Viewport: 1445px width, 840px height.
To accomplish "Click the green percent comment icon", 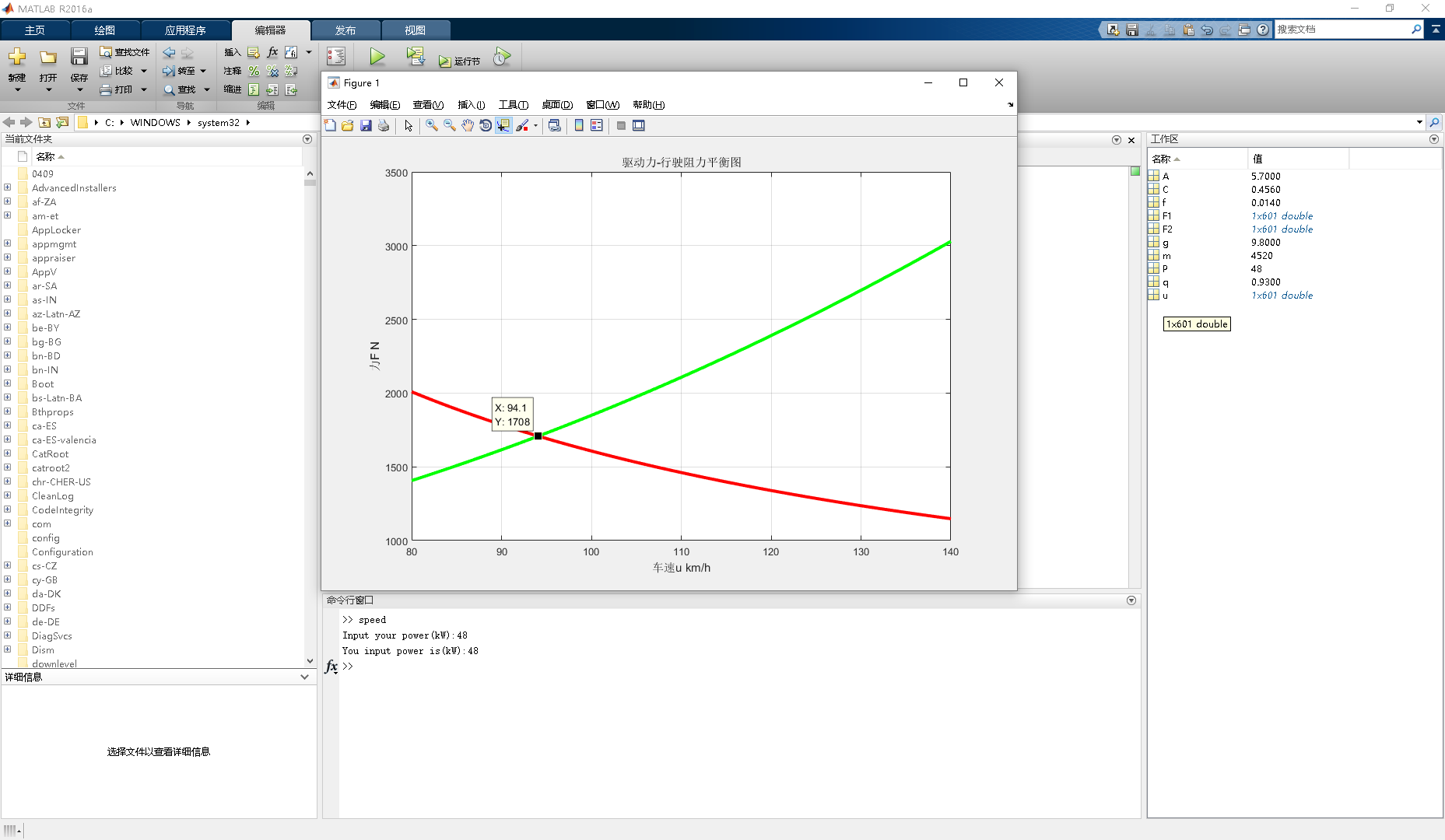I will pos(254,71).
